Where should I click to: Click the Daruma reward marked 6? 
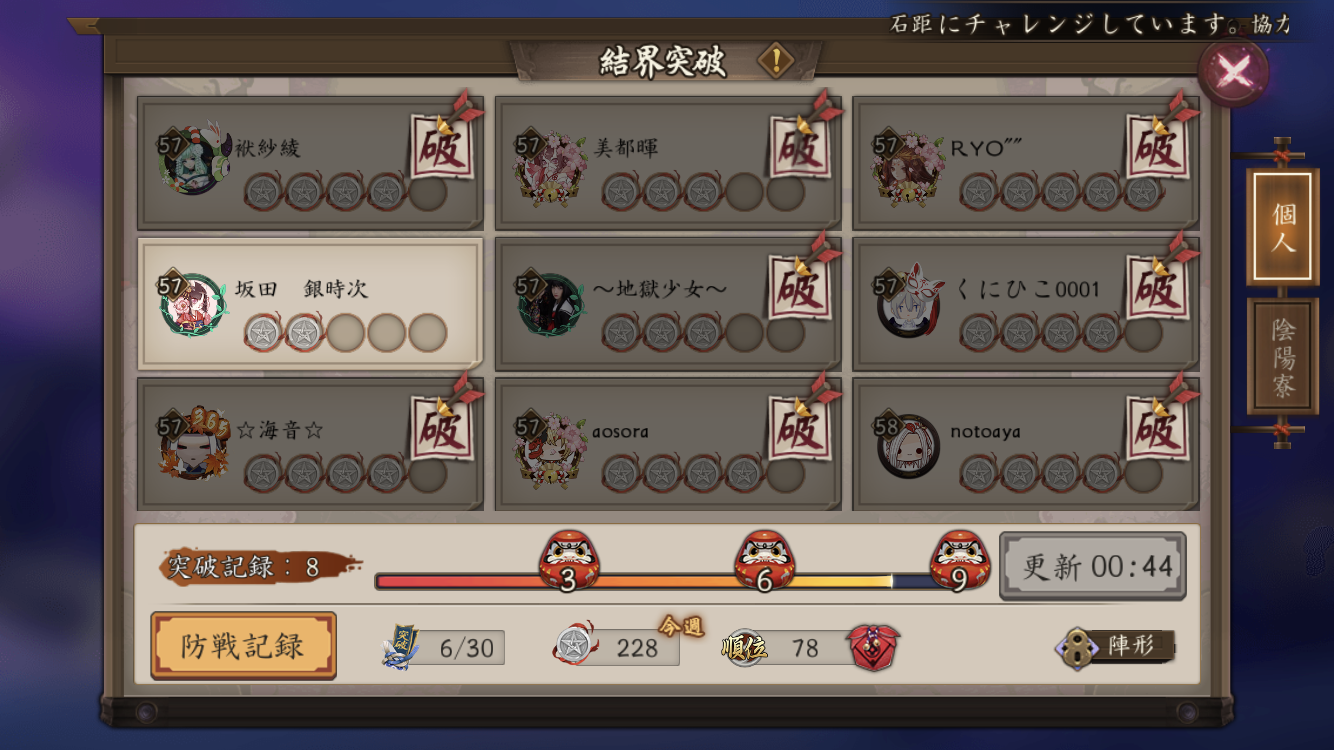click(x=764, y=561)
